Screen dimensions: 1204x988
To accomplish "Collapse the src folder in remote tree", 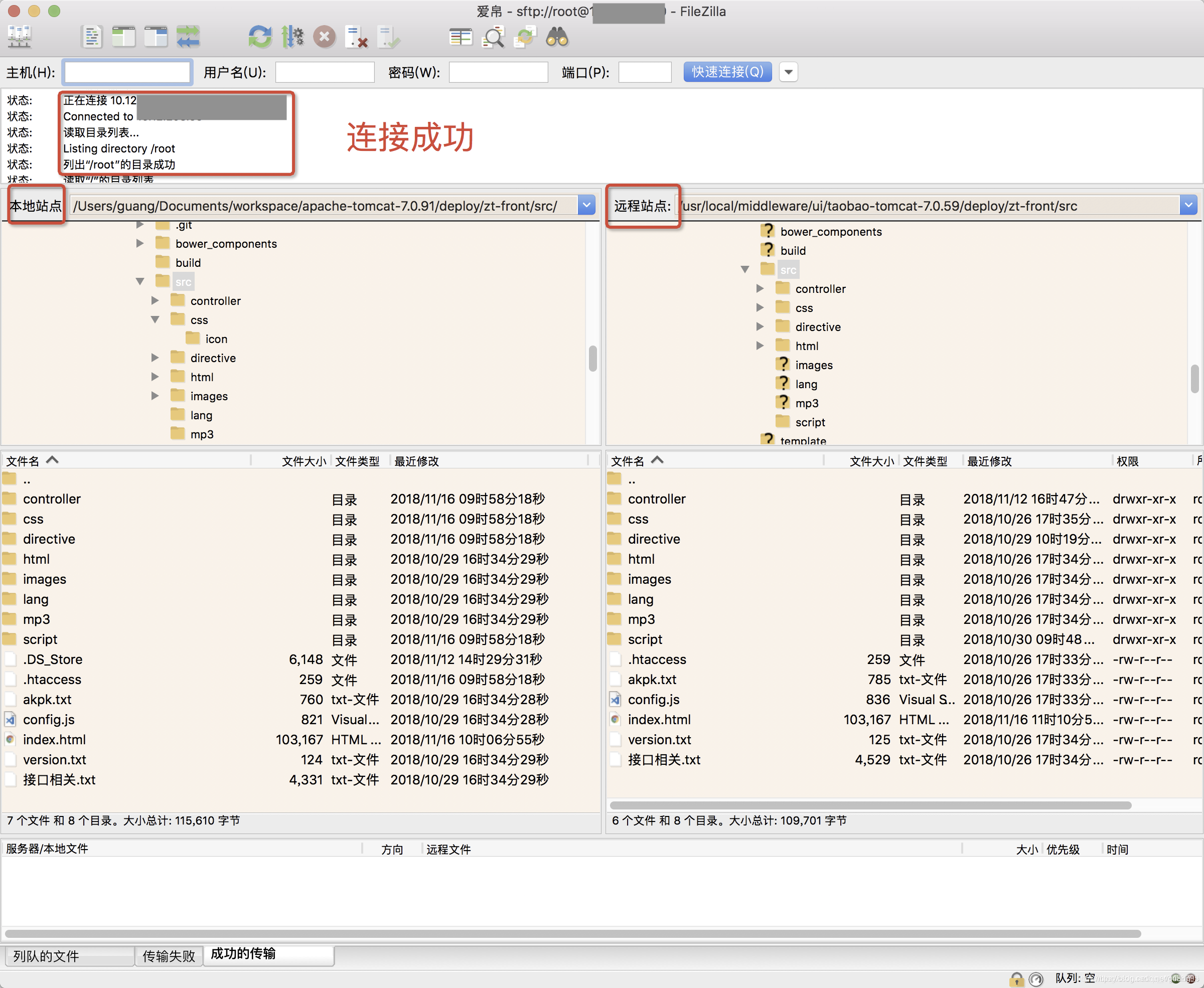I will click(744, 269).
